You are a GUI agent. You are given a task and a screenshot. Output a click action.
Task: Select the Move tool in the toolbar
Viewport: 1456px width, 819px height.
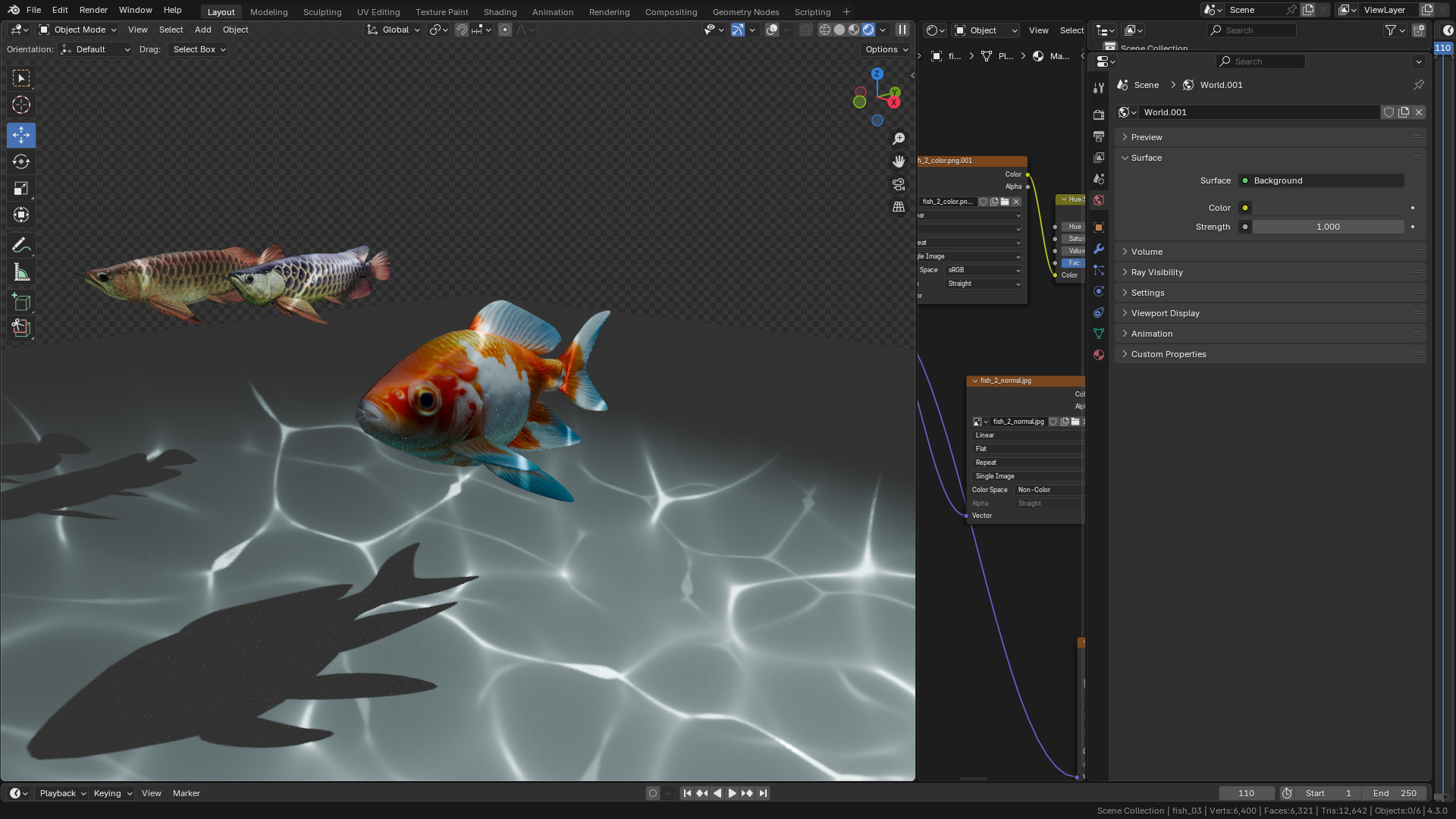pyautogui.click(x=21, y=136)
